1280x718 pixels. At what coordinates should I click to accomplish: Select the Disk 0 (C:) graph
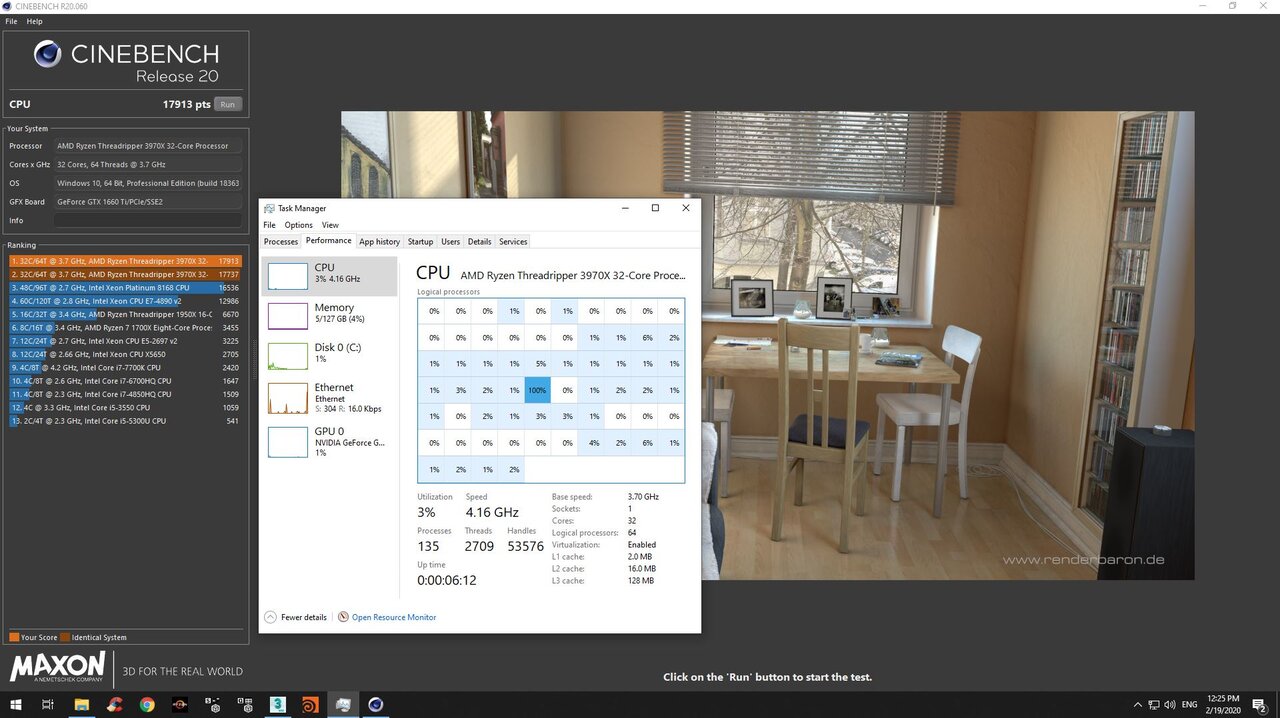click(329, 356)
